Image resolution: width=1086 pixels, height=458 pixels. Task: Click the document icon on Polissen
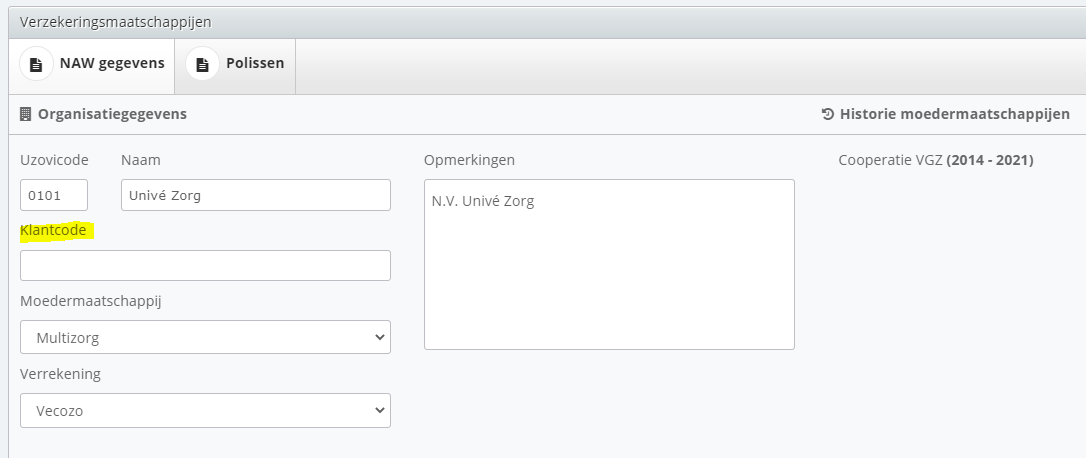(202, 65)
